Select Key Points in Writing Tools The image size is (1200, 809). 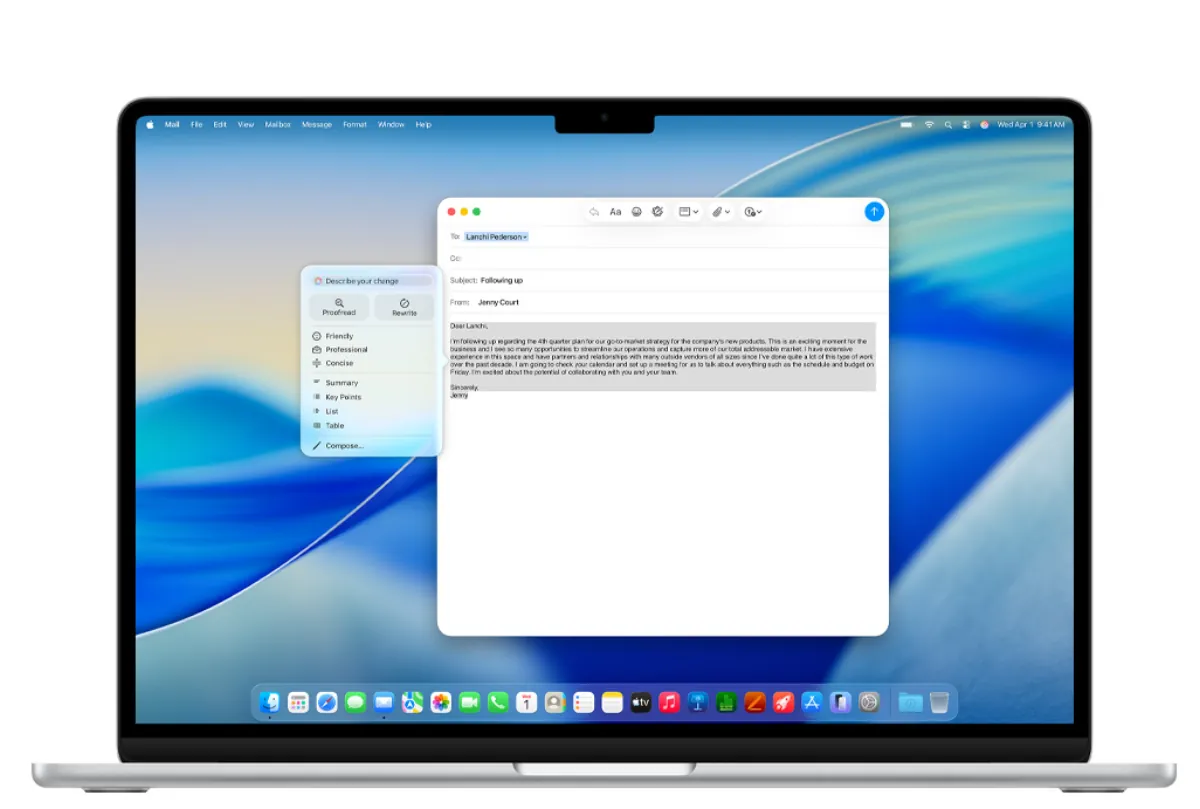[x=337, y=397]
